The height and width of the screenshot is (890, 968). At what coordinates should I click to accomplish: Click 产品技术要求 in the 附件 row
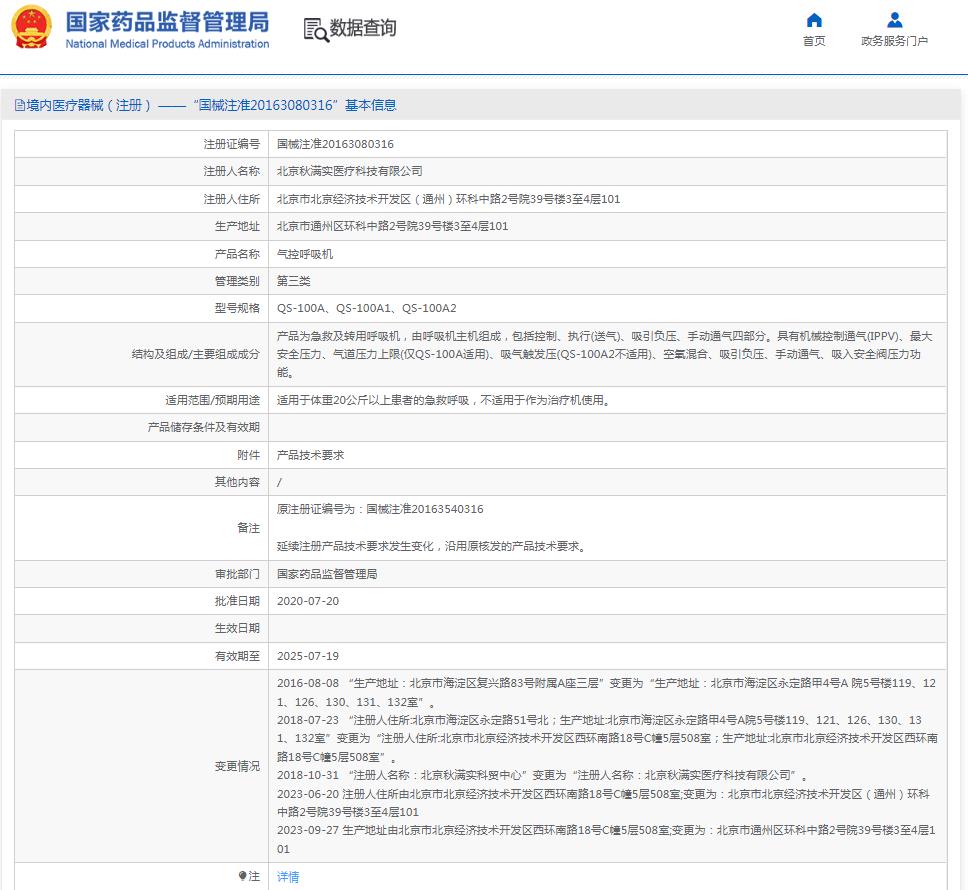tap(310, 455)
